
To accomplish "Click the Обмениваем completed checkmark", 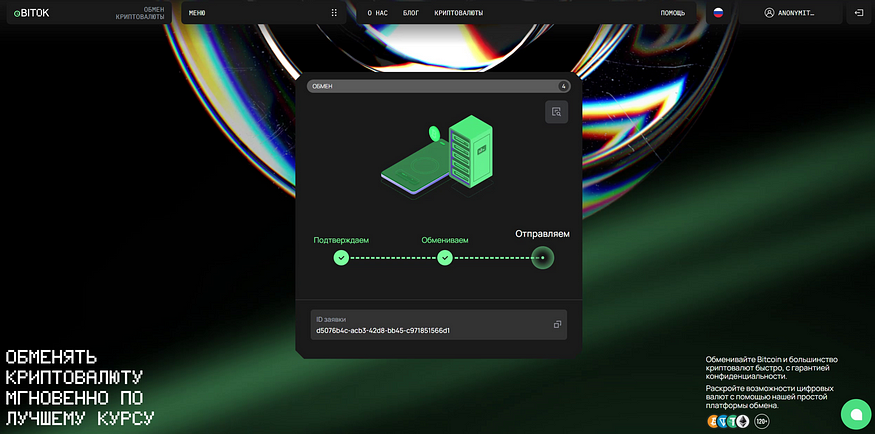I will pyautogui.click(x=445, y=258).
